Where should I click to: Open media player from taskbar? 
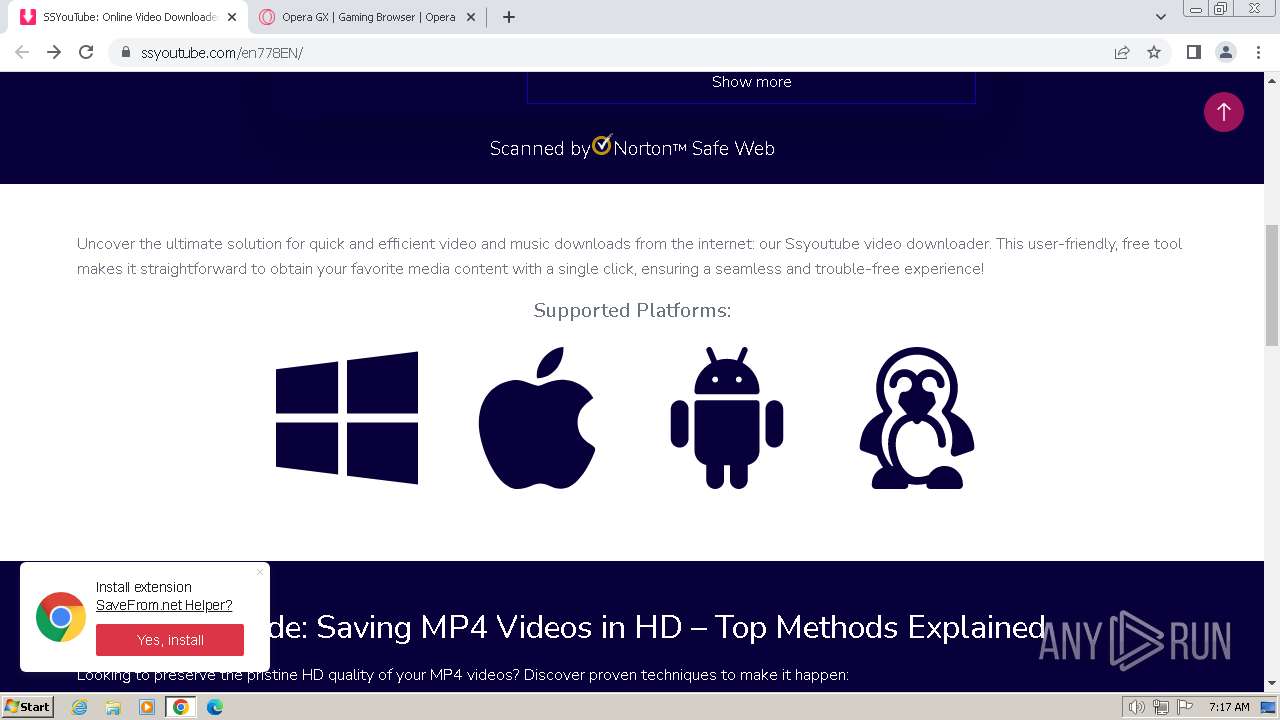[x=147, y=707]
